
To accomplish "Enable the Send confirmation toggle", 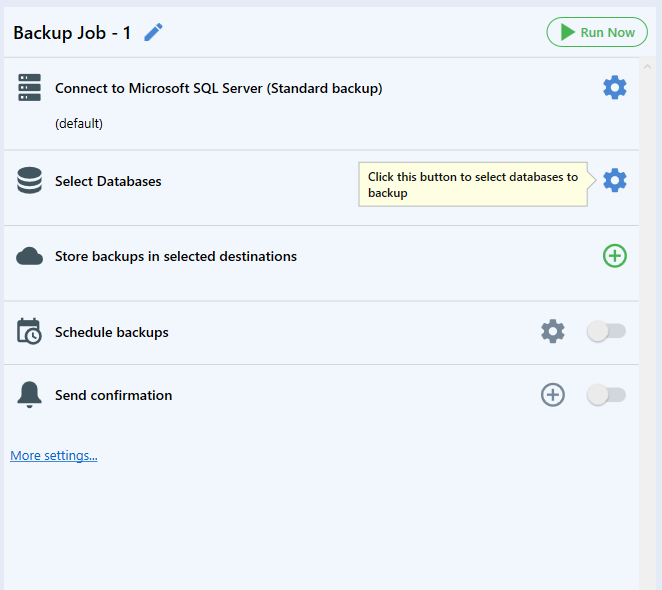I will (x=606, y=395).
